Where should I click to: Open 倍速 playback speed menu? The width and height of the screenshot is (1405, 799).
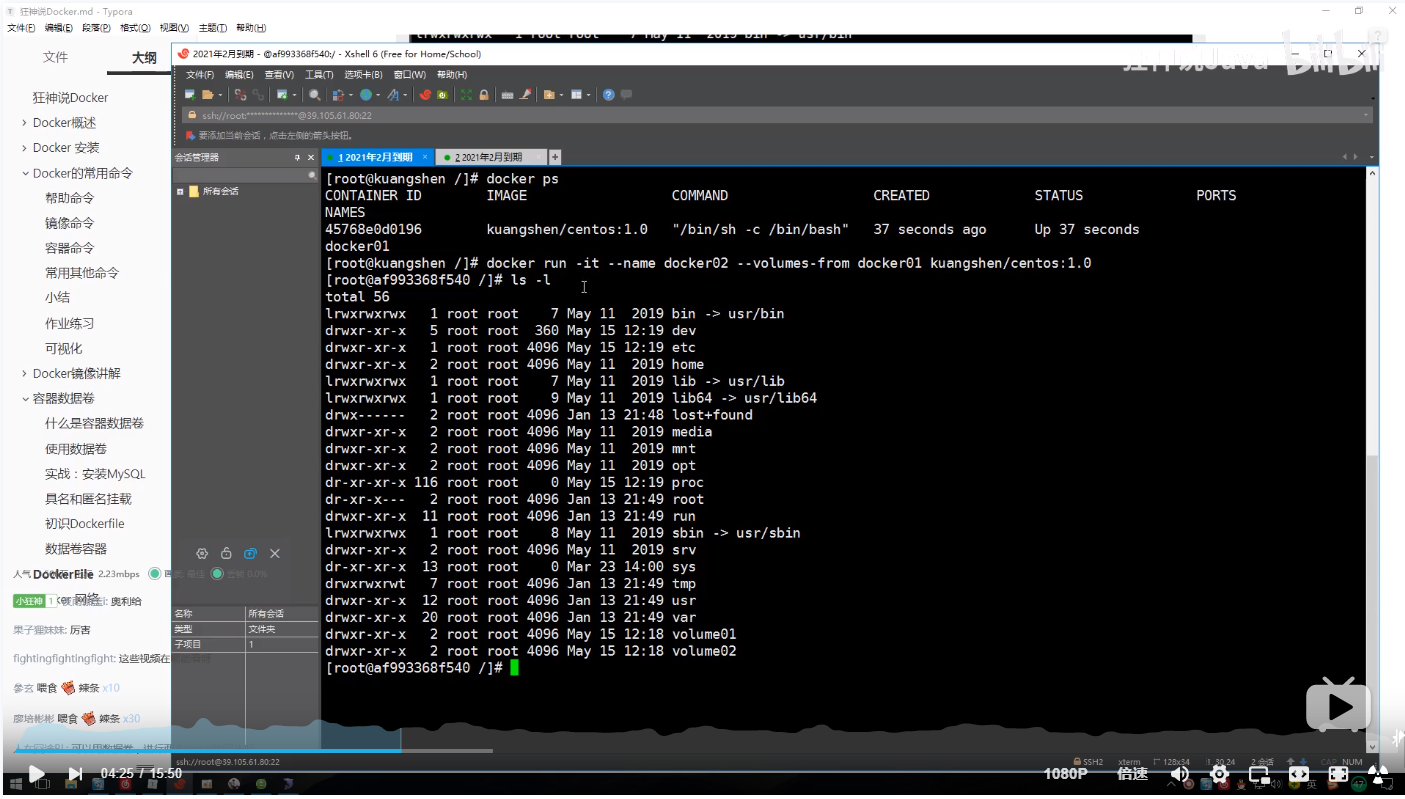tap(1132, 773)
